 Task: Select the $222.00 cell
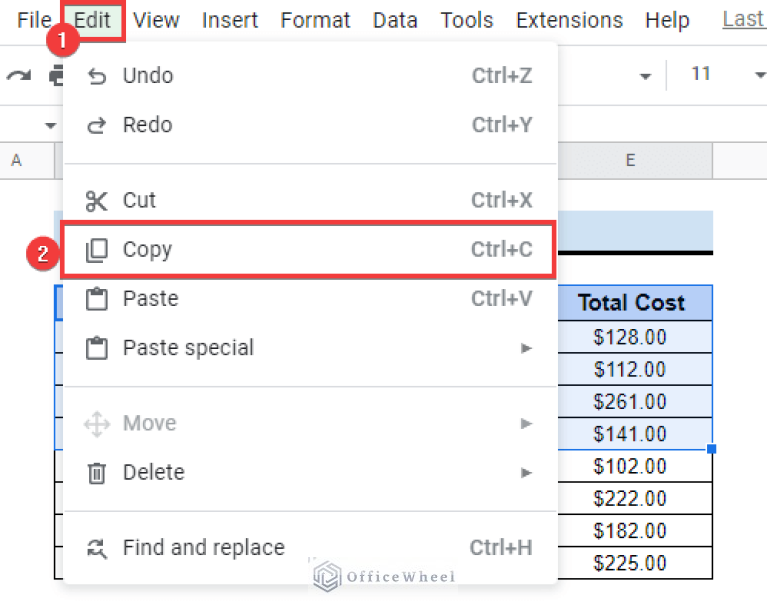tap(634, 499)
